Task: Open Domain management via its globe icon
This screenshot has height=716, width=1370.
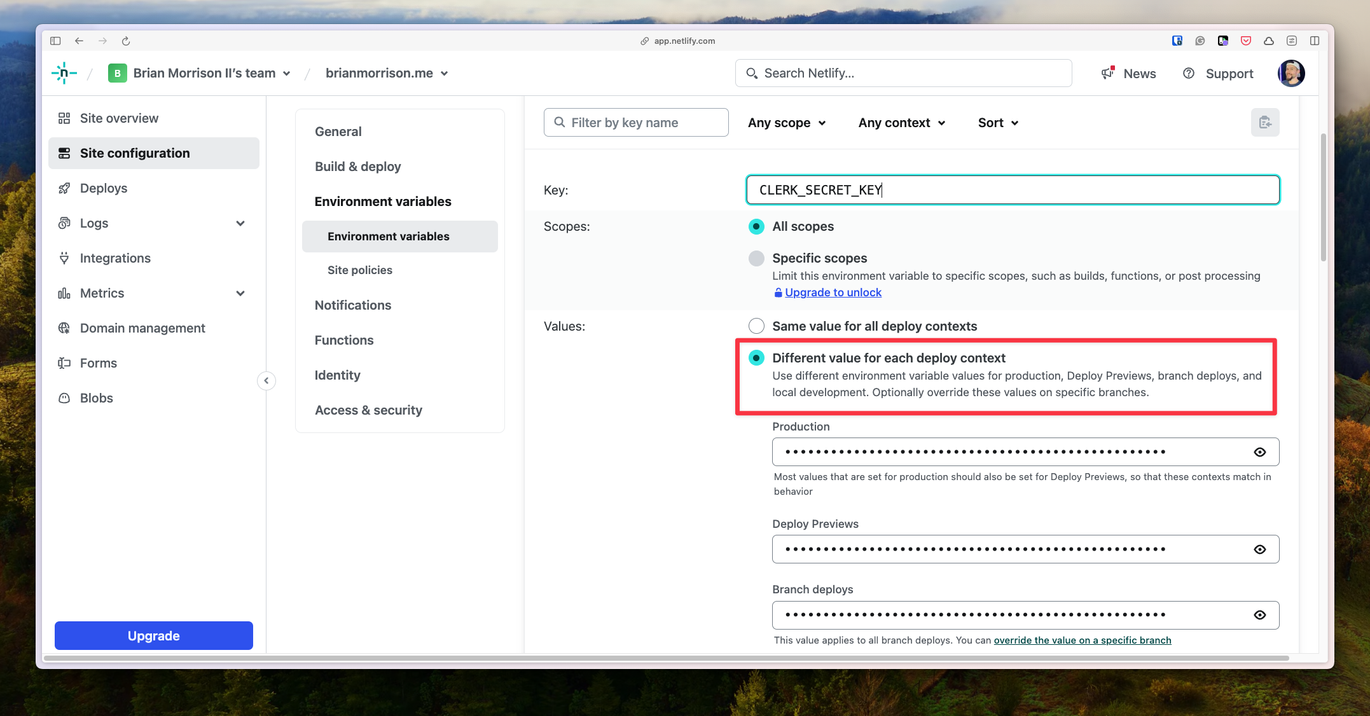Action: [x=64, y=328]
